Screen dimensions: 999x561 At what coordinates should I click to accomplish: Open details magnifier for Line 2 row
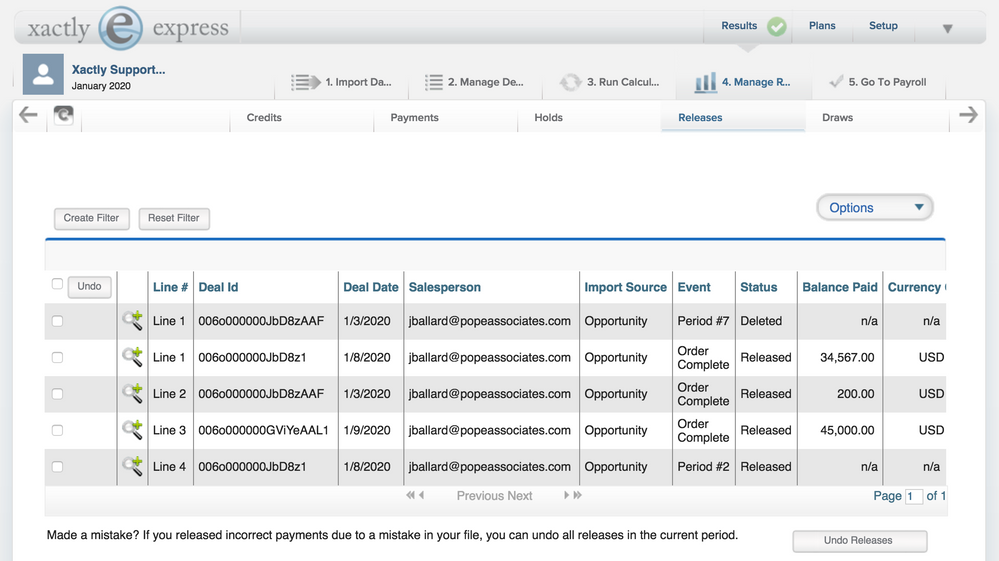point(133,393)
